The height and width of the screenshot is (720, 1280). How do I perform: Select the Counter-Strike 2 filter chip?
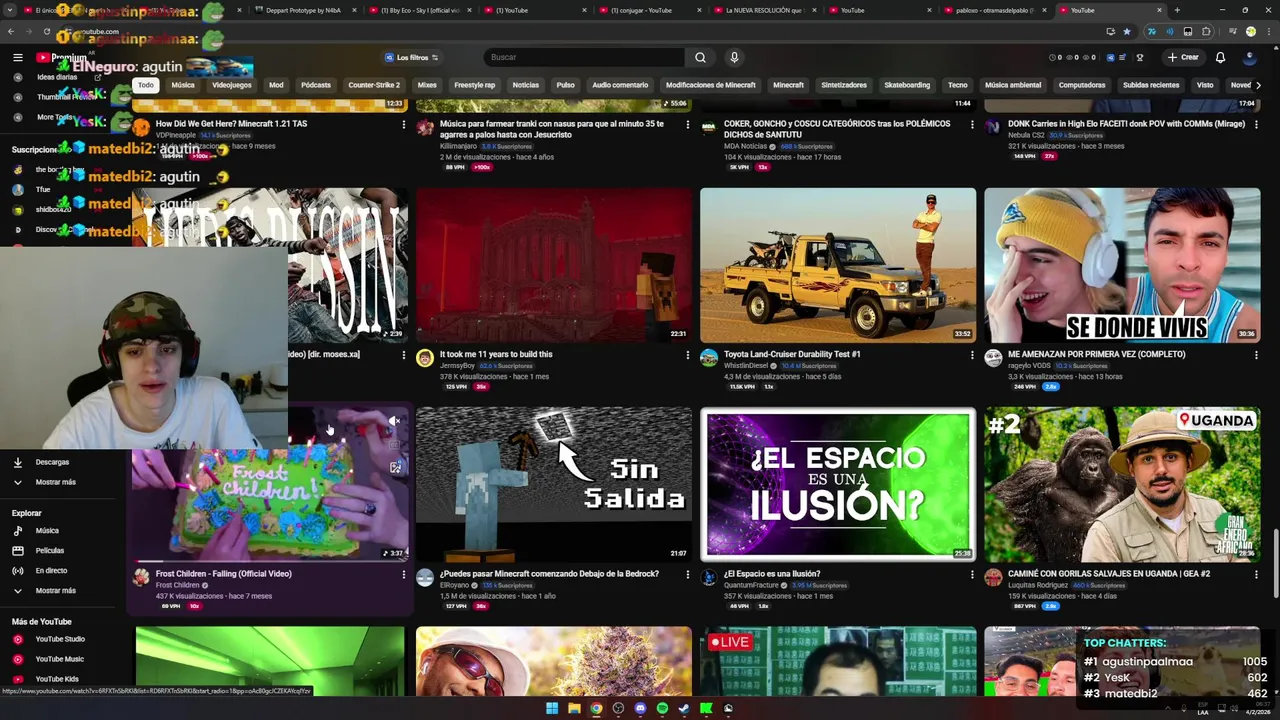click(374, 85)
